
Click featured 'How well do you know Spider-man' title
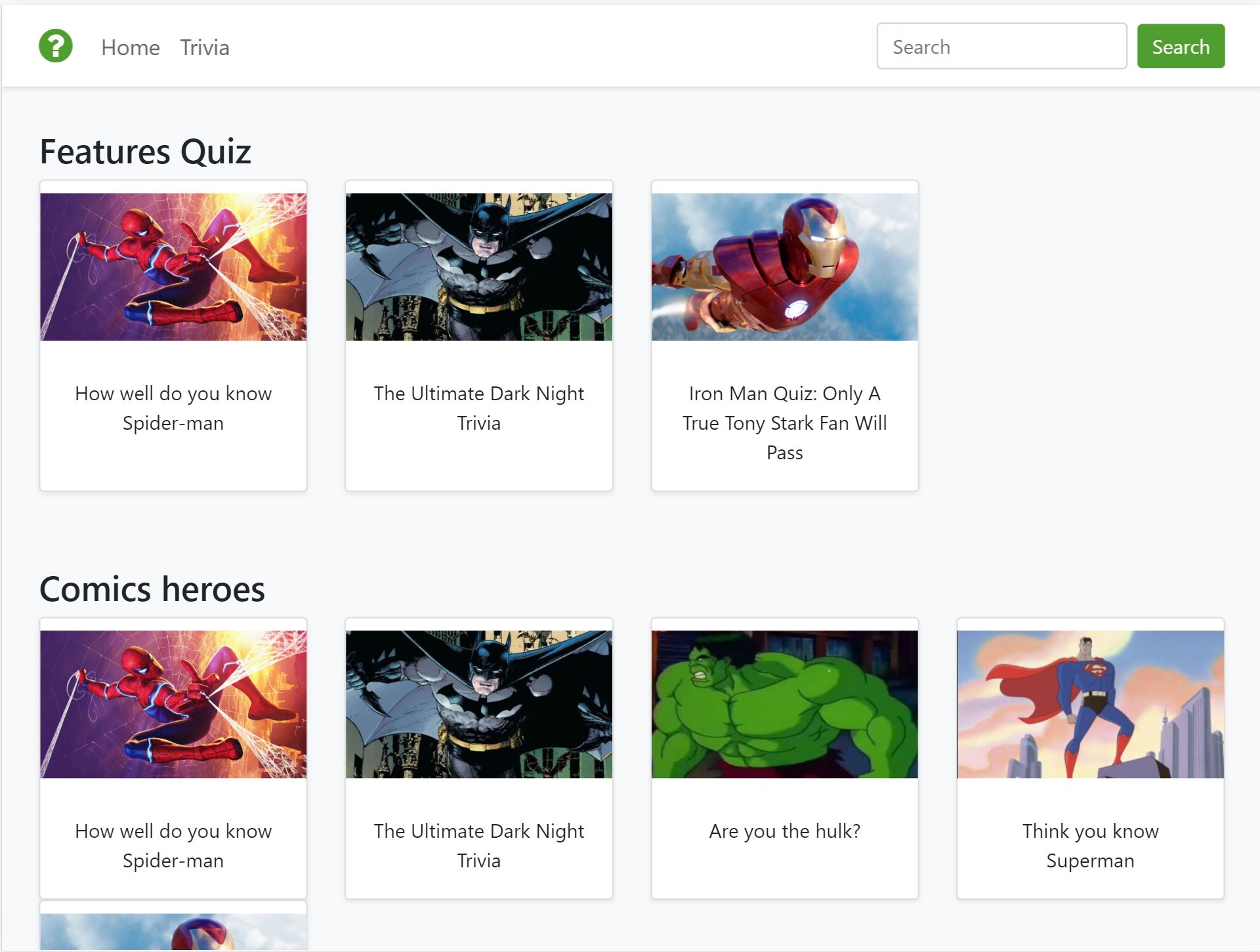(x=173, y=408)
